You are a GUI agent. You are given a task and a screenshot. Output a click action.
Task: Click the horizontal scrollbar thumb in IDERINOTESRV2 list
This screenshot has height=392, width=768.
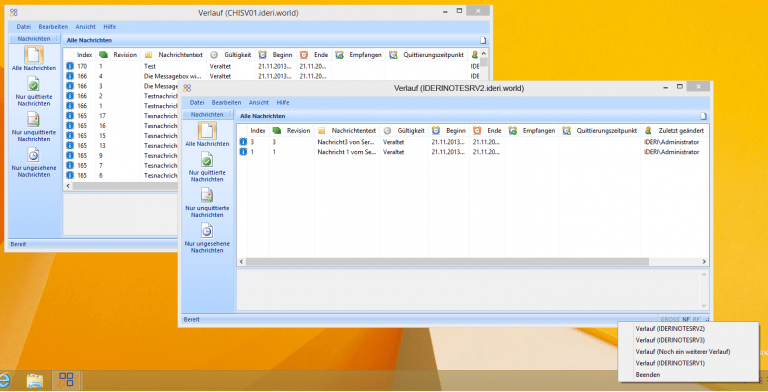tap(447, 262)
